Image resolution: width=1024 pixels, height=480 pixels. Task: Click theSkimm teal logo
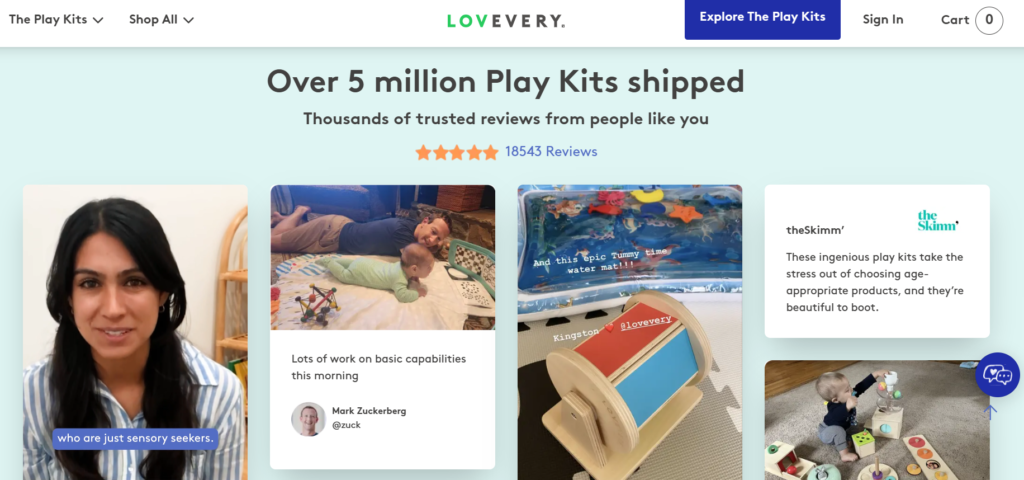point(938,221)
